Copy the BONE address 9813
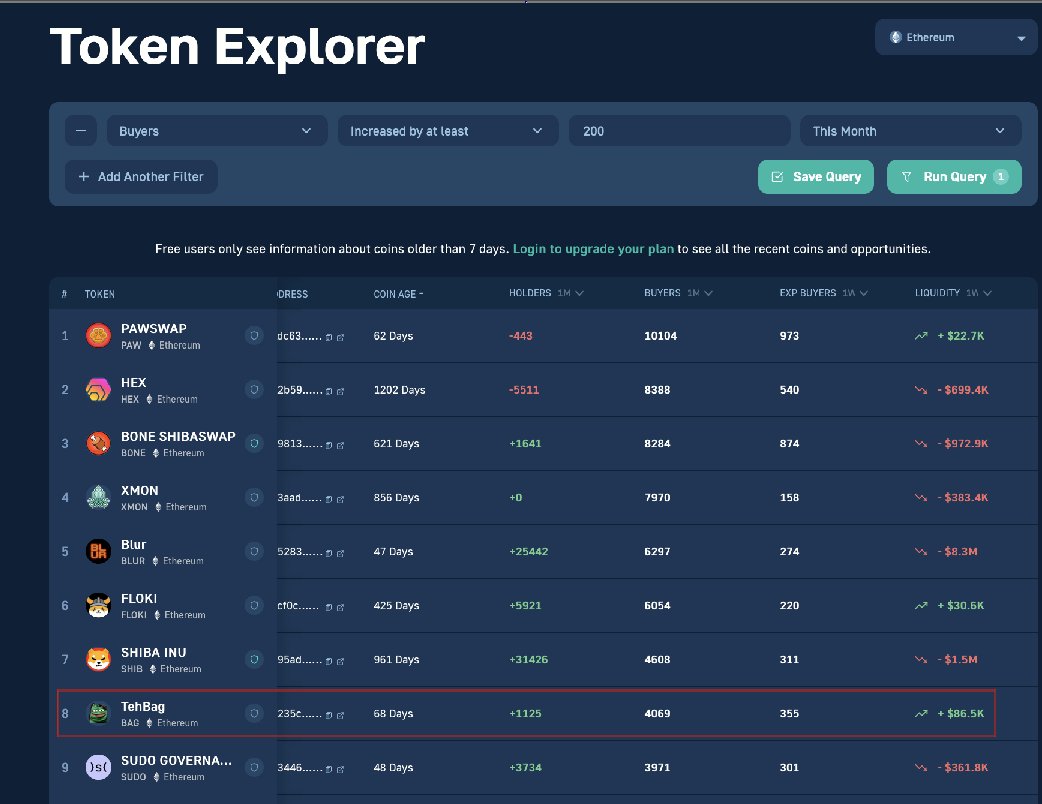1042x804 pixels. pyautogui.click(x=329, y=445)
